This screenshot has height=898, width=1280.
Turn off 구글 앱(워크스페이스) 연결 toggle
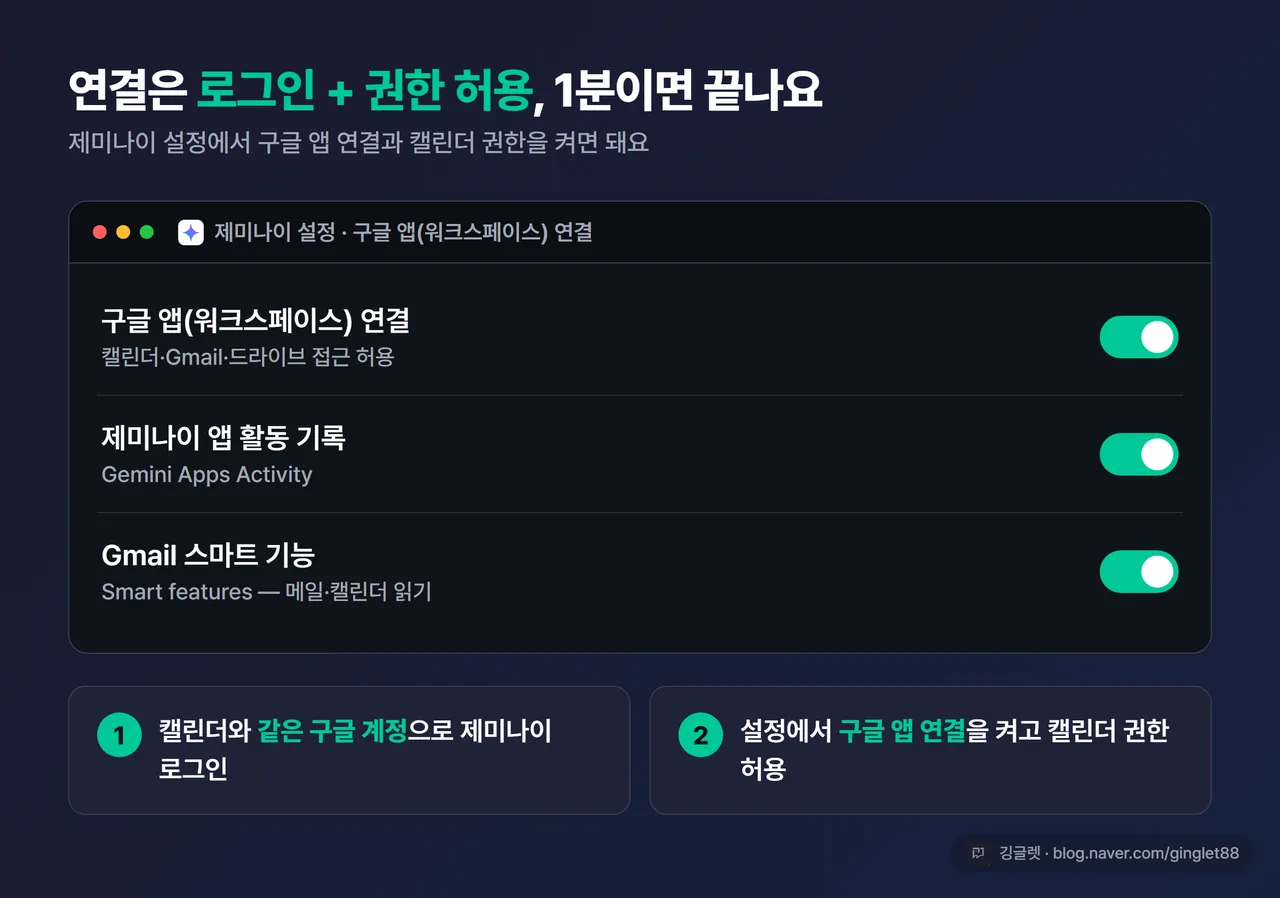coord(1139,337)
